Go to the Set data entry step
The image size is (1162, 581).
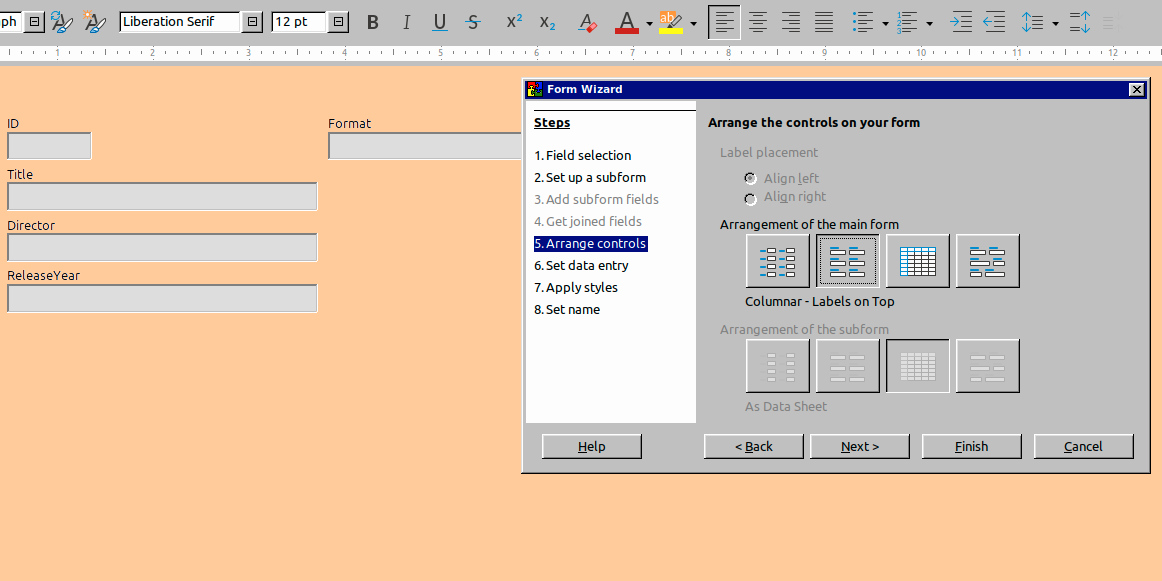tap(587, 265)
